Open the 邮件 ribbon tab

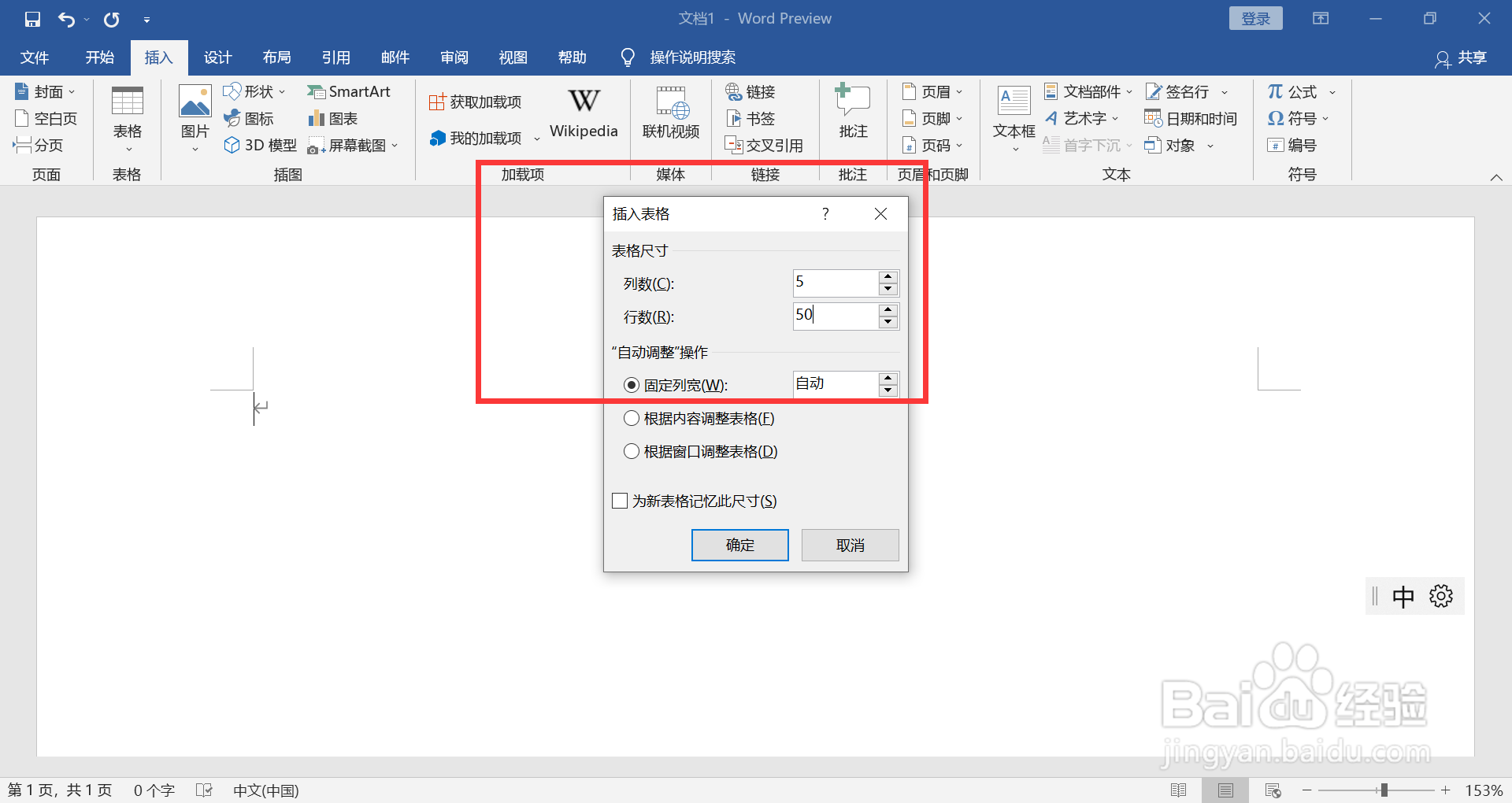point(395,57)
